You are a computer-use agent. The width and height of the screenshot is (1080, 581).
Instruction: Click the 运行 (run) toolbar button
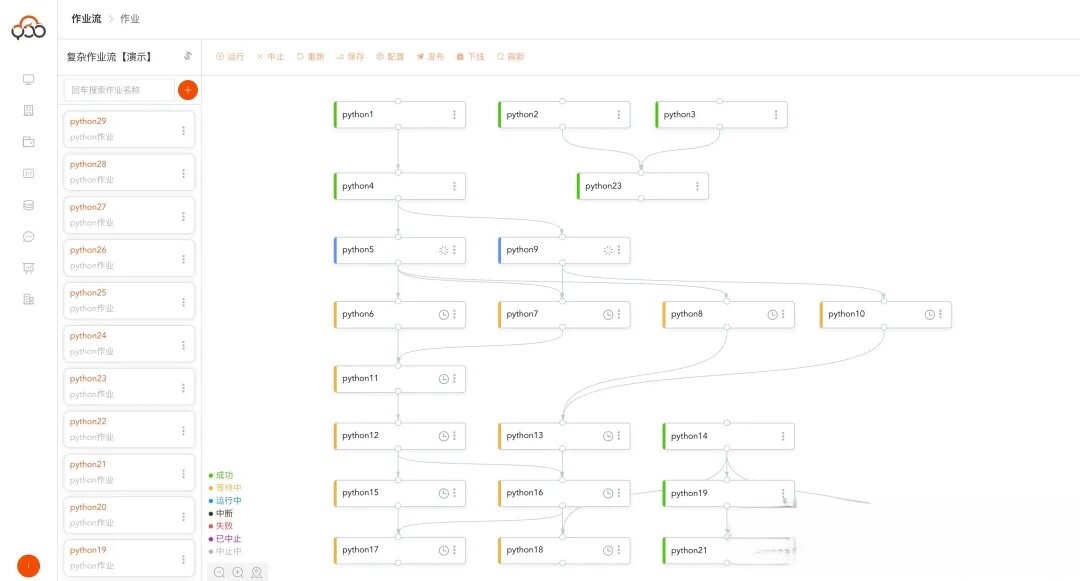coord(230,57)
